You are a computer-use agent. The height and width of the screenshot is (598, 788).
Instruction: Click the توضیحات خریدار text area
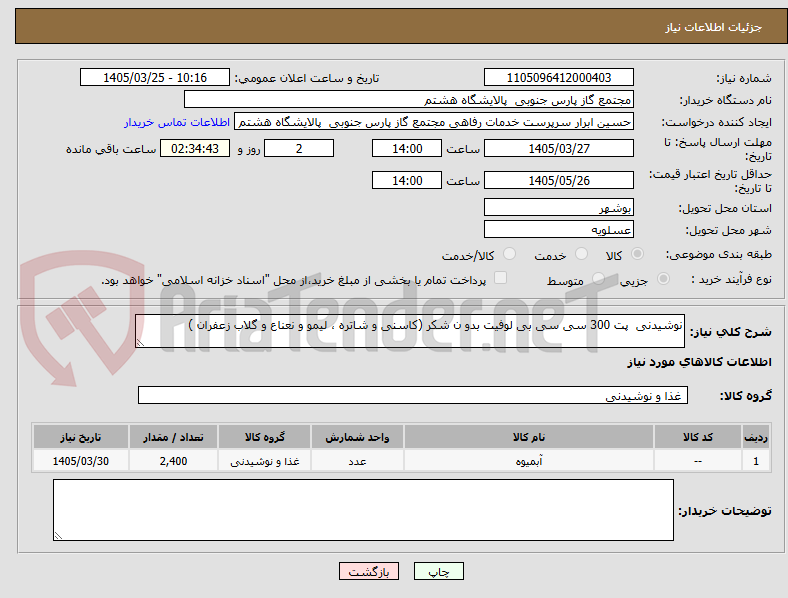pyautogui.click(x=363, y=510)
